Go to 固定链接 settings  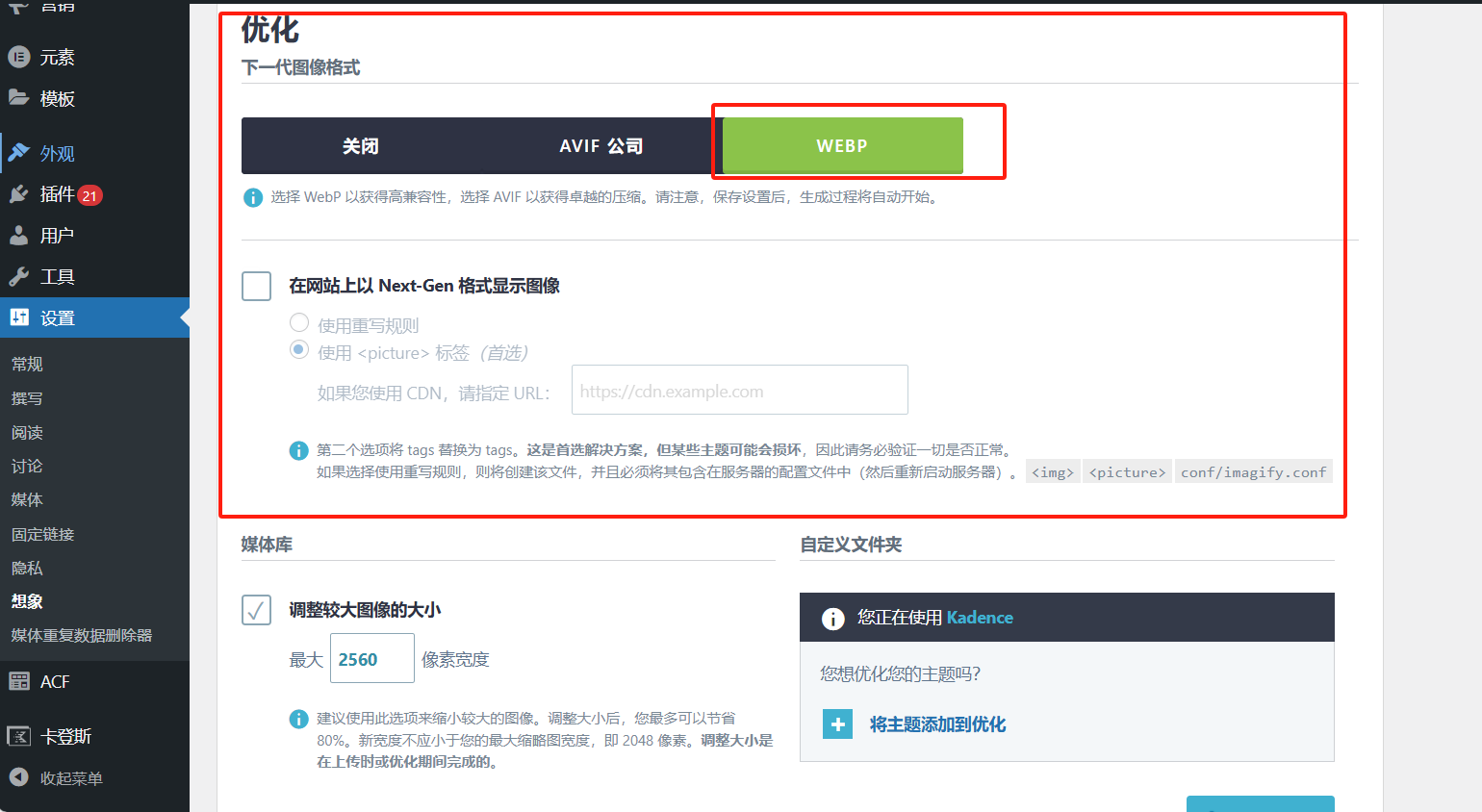pyautogui.click(x=43, y=534)
